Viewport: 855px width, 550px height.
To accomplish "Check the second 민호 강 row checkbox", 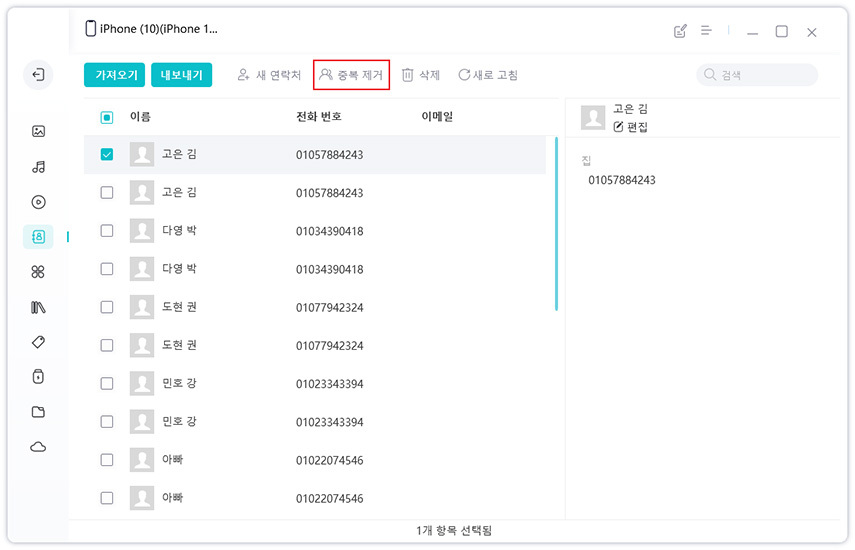I will pos(107,421).
